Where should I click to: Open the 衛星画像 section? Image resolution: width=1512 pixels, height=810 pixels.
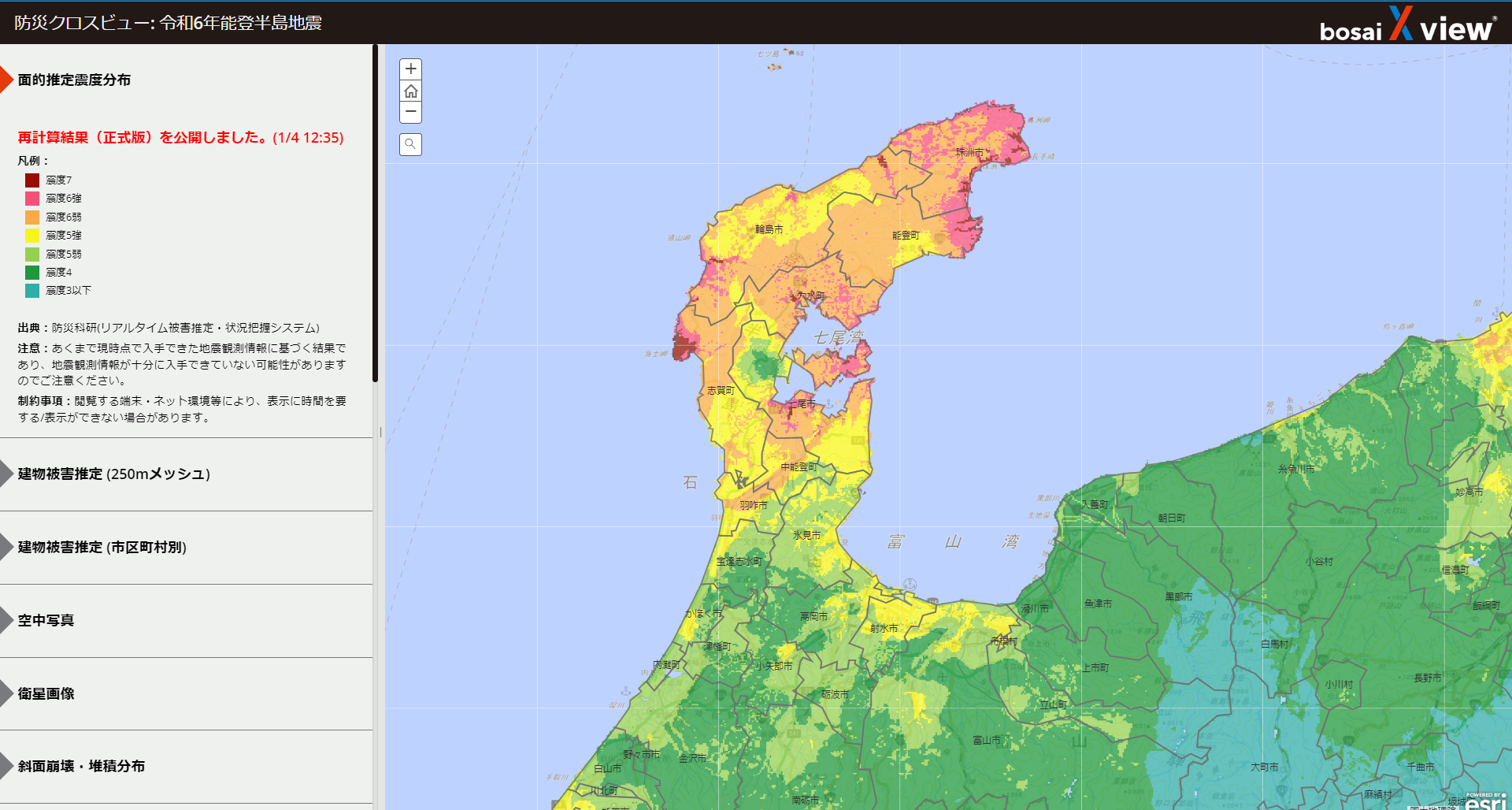[46, 693]
